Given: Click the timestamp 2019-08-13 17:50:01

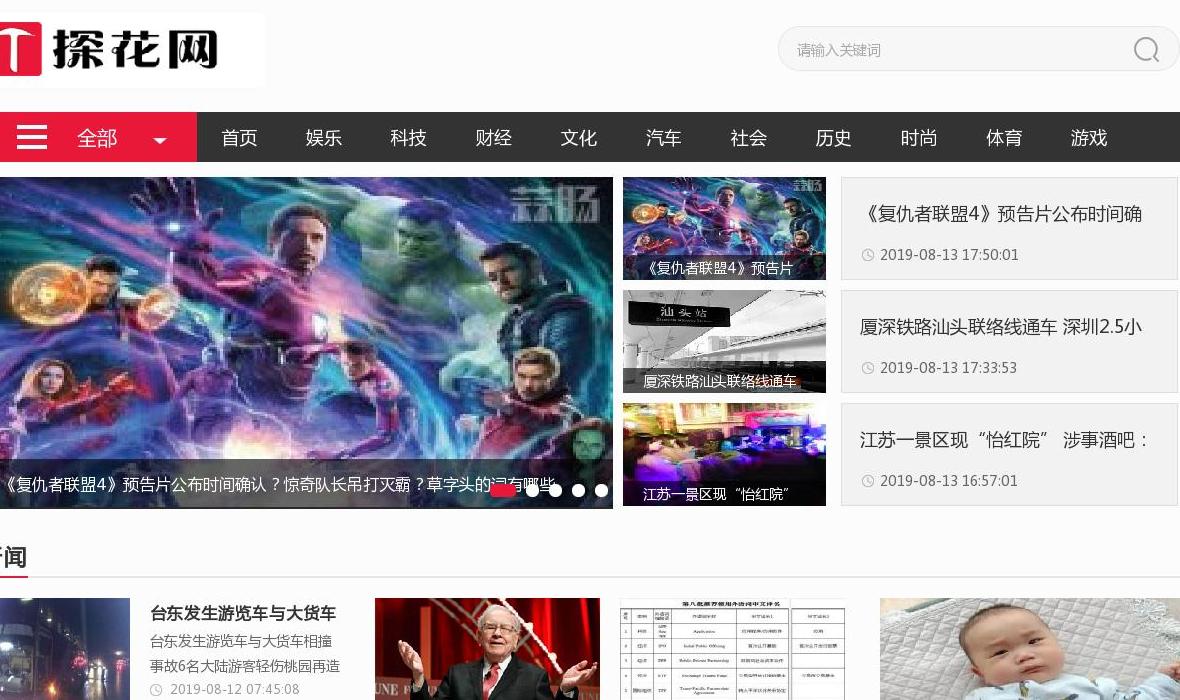Looking at the screenshot, I should click(949, 254).
